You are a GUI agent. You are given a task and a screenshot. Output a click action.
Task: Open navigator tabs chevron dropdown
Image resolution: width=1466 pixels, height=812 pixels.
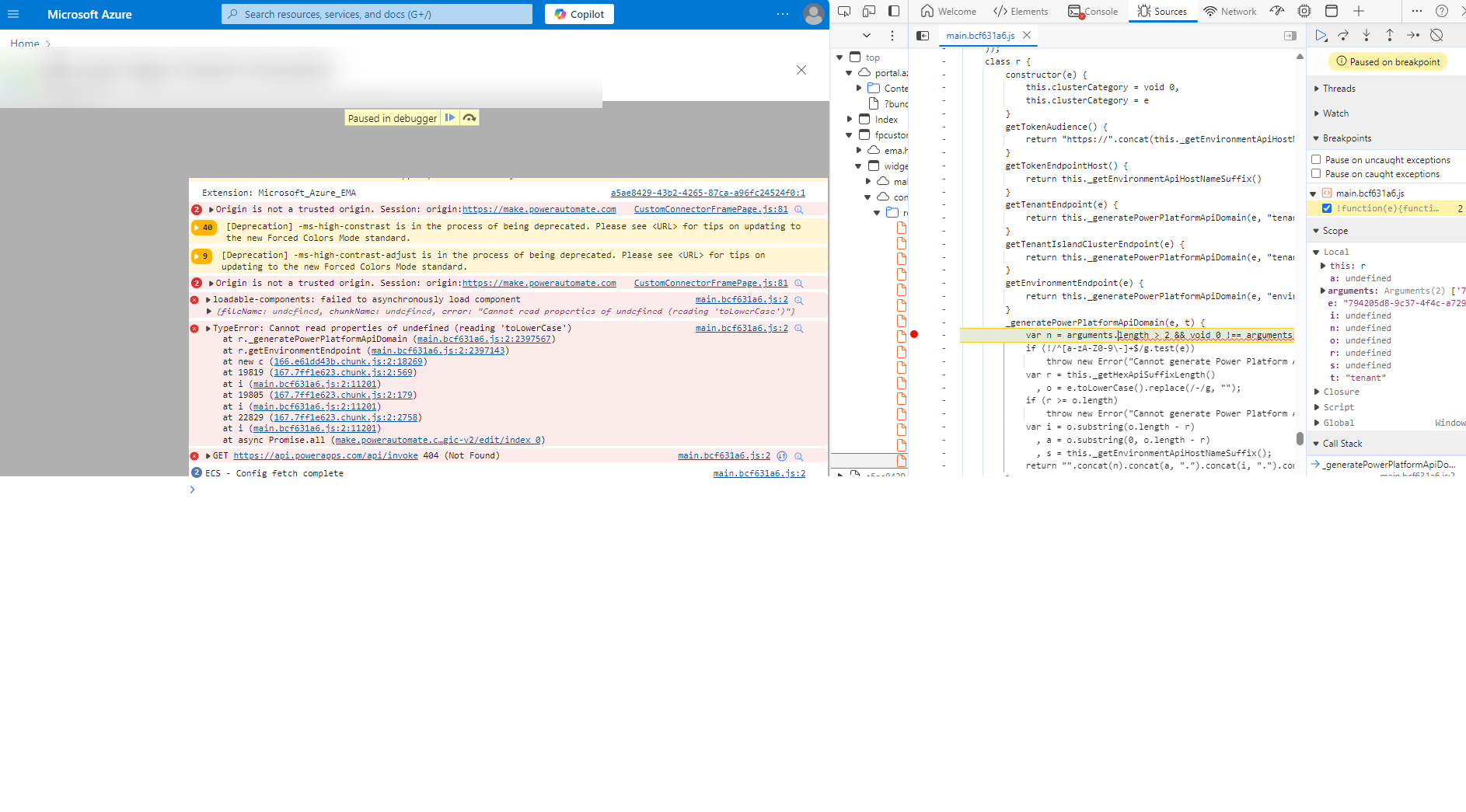(867, 36)
